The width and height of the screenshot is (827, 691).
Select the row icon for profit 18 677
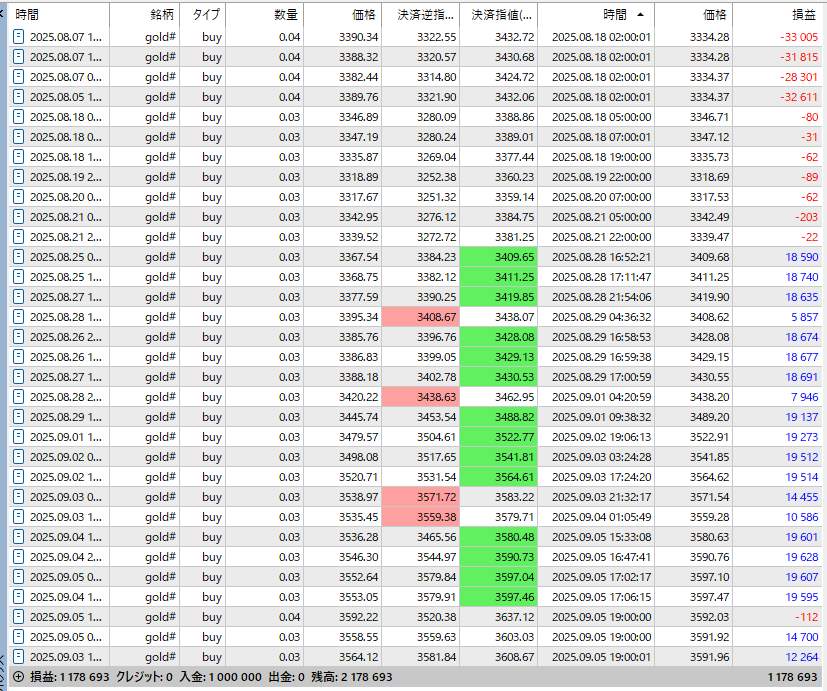click(x=18, y=357)
